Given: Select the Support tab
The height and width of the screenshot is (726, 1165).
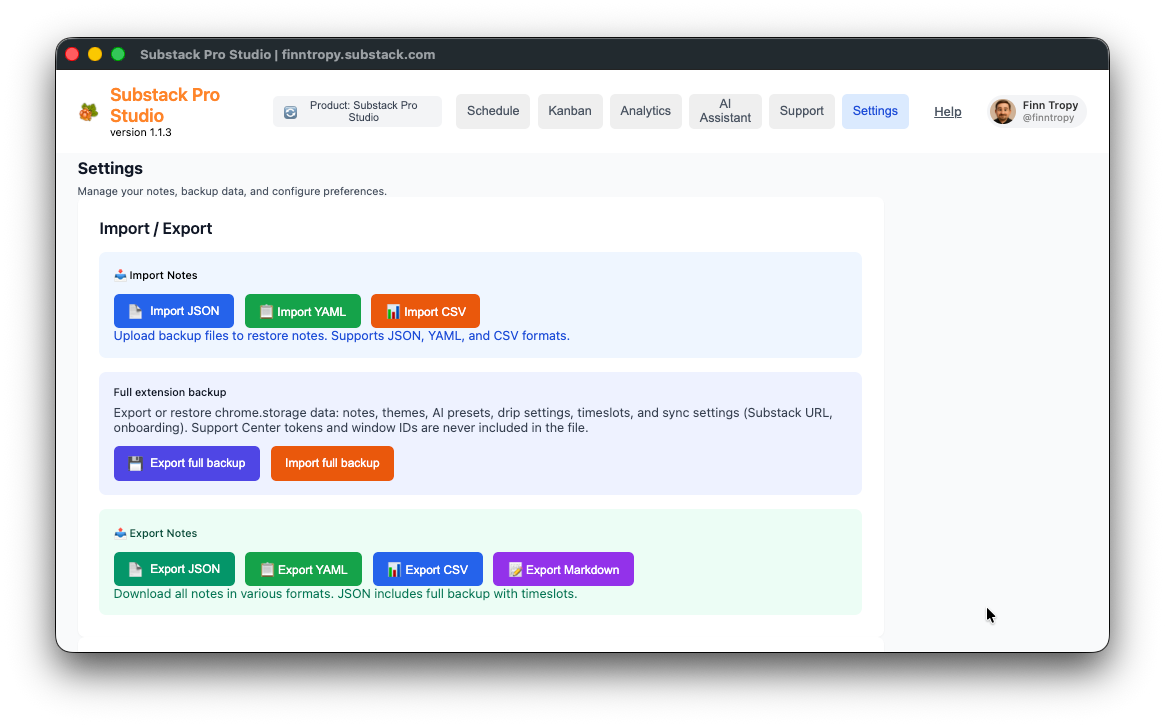Looking at the screenshot, I should tap(802, 111).
